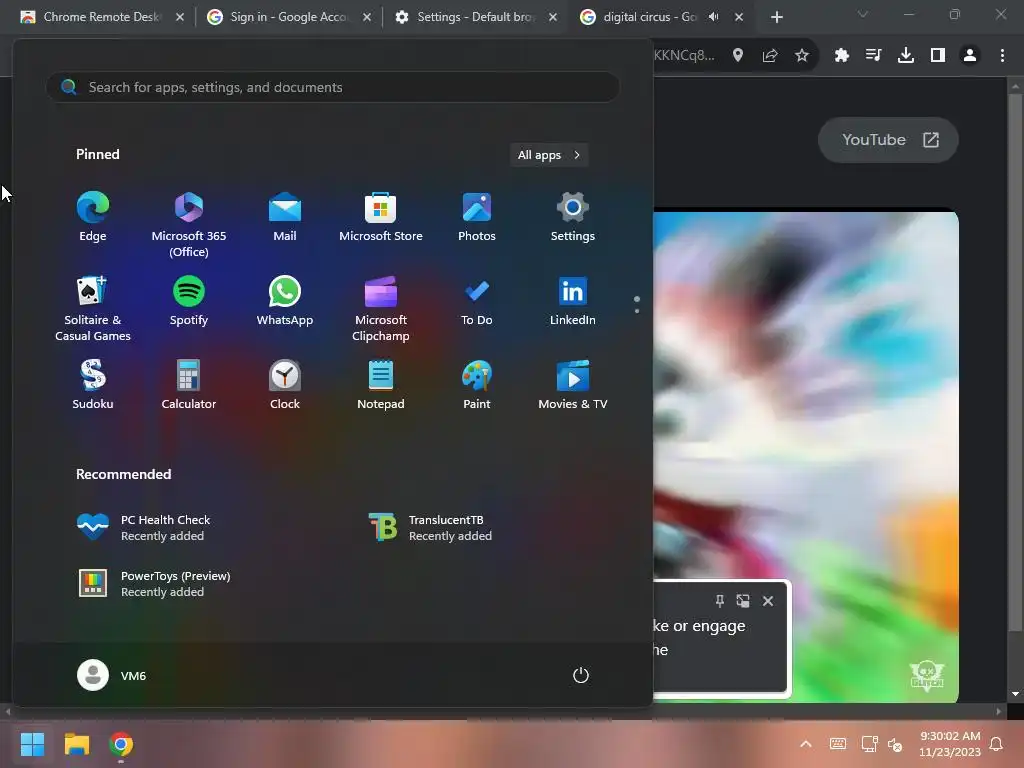Open Solitaire & Casual Games
Image resolution: width=1024 pixels, height=768 pixels.
(x=93, y=308)
